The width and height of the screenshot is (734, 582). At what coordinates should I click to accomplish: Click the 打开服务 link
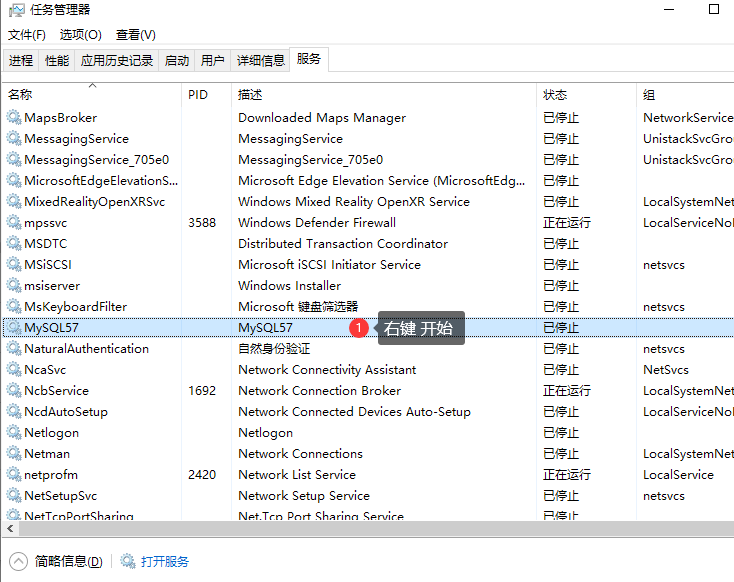(x=164, y=562)
